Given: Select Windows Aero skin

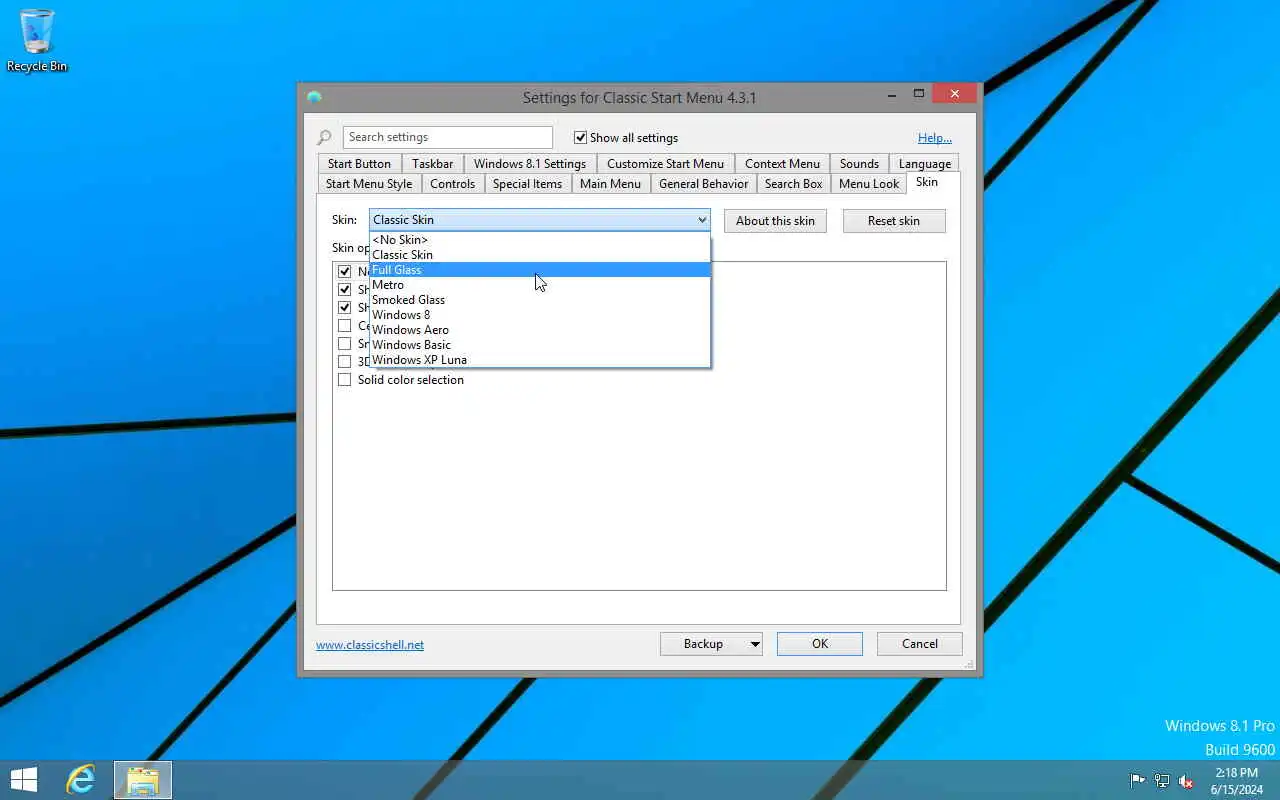Looking at the screenshot, I should pos(540,330).
